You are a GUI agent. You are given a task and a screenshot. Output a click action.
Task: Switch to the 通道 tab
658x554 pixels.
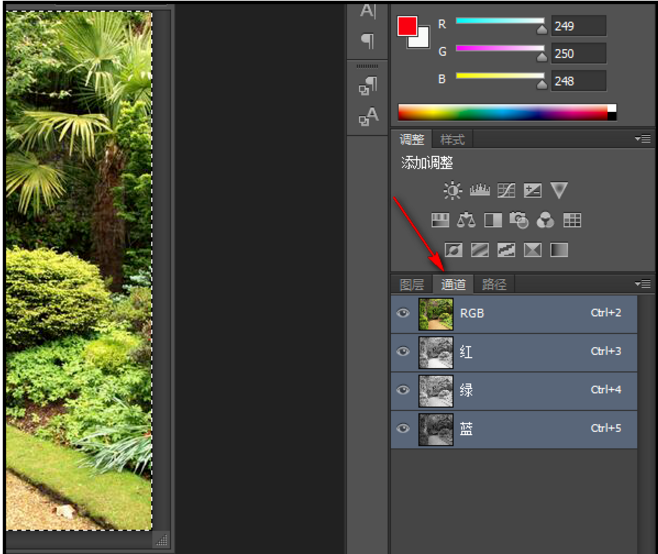[453, 285]
